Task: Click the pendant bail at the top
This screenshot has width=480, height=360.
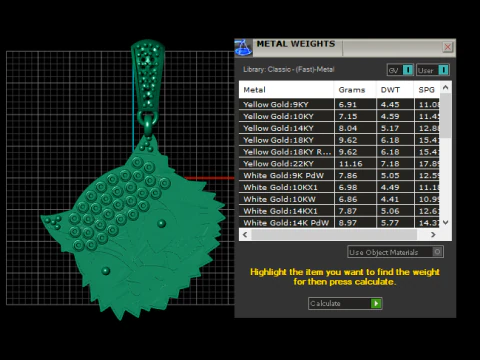Action: pyautogui.click(x=148, y=77)
